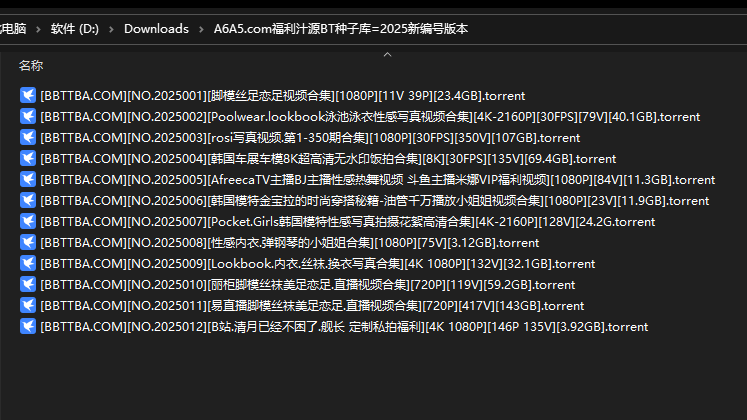
Task: Select the NO.2025011 torrent filename
Action: (x=312, y=306)
